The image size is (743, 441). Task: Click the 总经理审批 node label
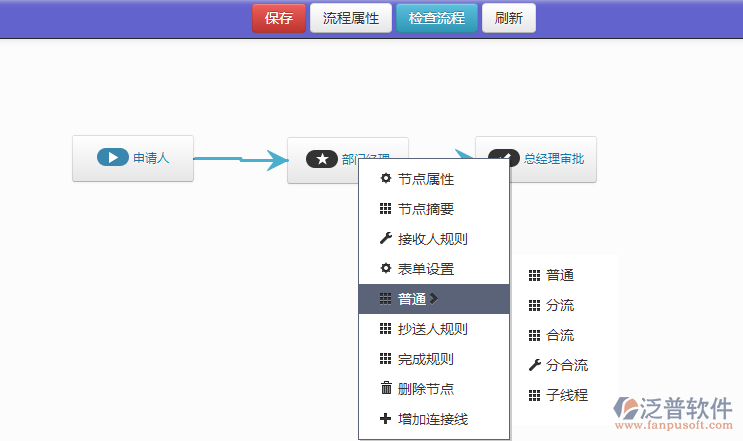[x=553, y=159]
